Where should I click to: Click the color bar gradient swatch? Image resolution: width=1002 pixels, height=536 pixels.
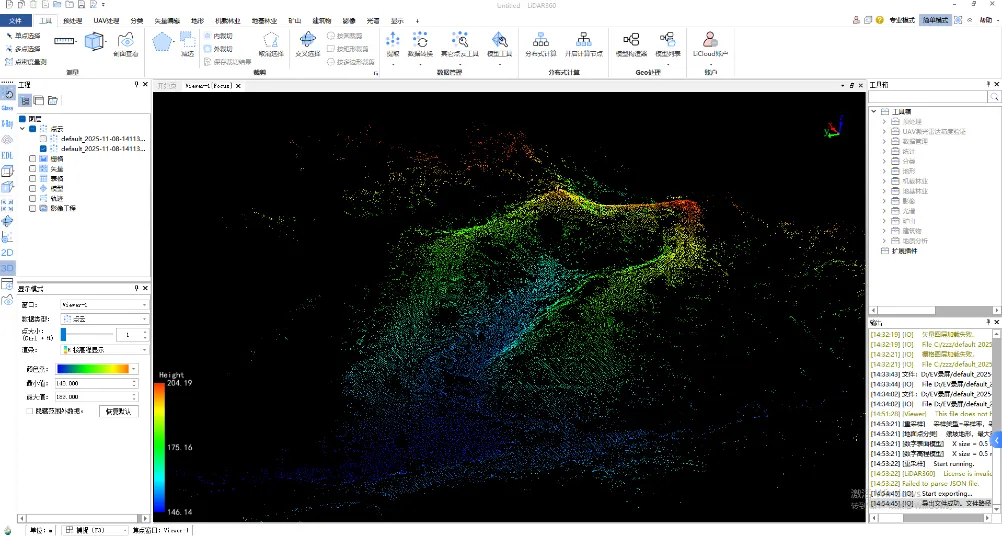[93, 369]
